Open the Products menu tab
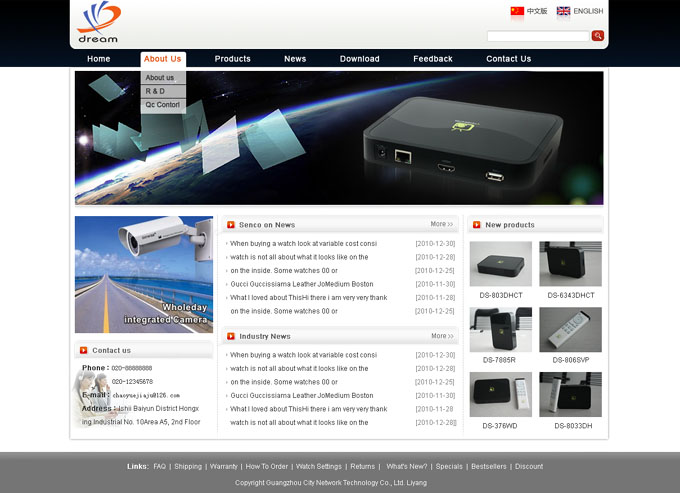 (x=232, y=59)
